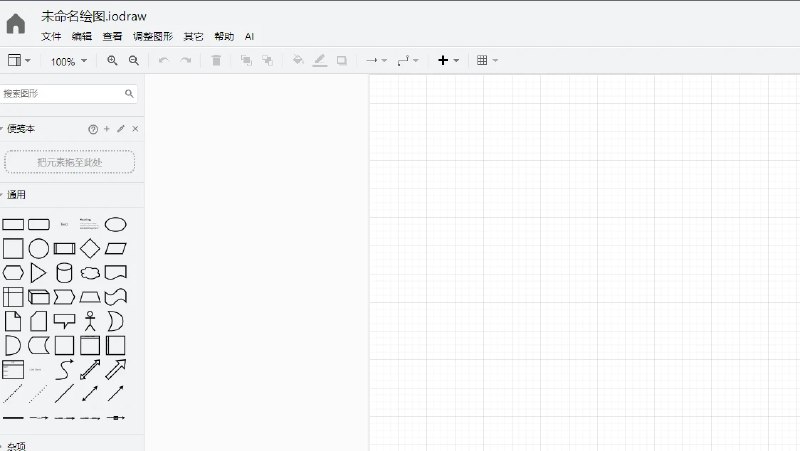Screen dimensions: 800x451
Task: Select the cylinder shape
Action: (x=64, y=273)
